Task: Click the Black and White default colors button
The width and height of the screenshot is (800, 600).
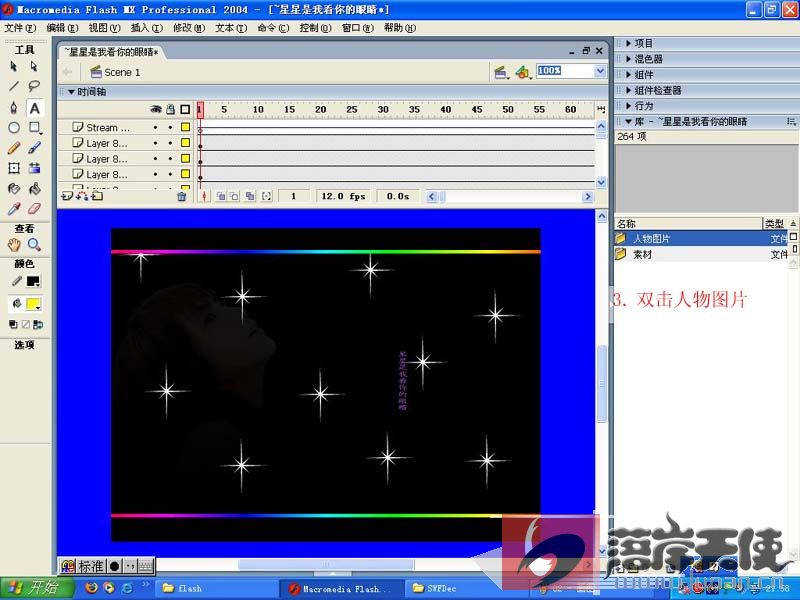Action: point(13,324)
